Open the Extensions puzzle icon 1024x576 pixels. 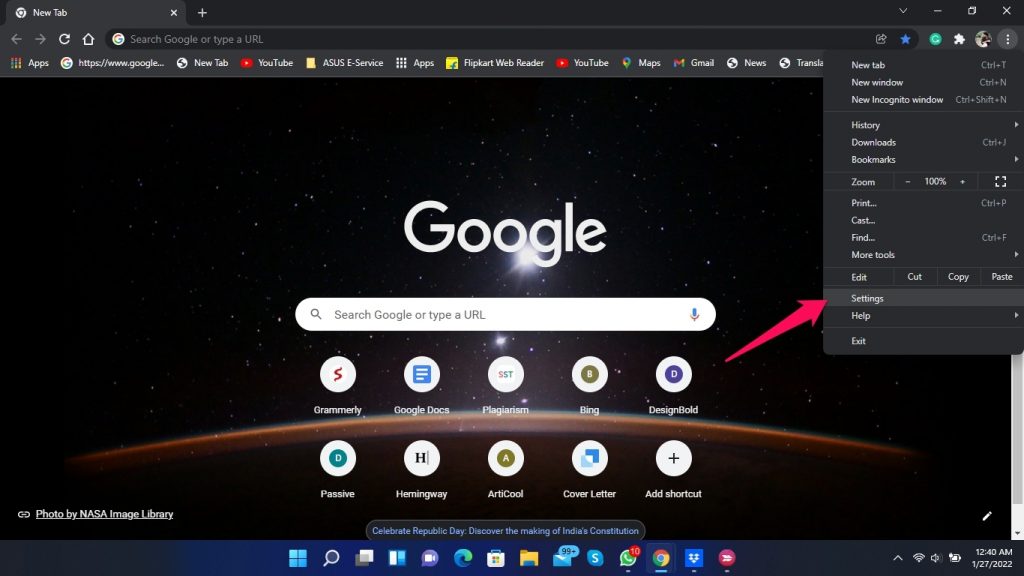pyautogui.click(x=959, y=39)
